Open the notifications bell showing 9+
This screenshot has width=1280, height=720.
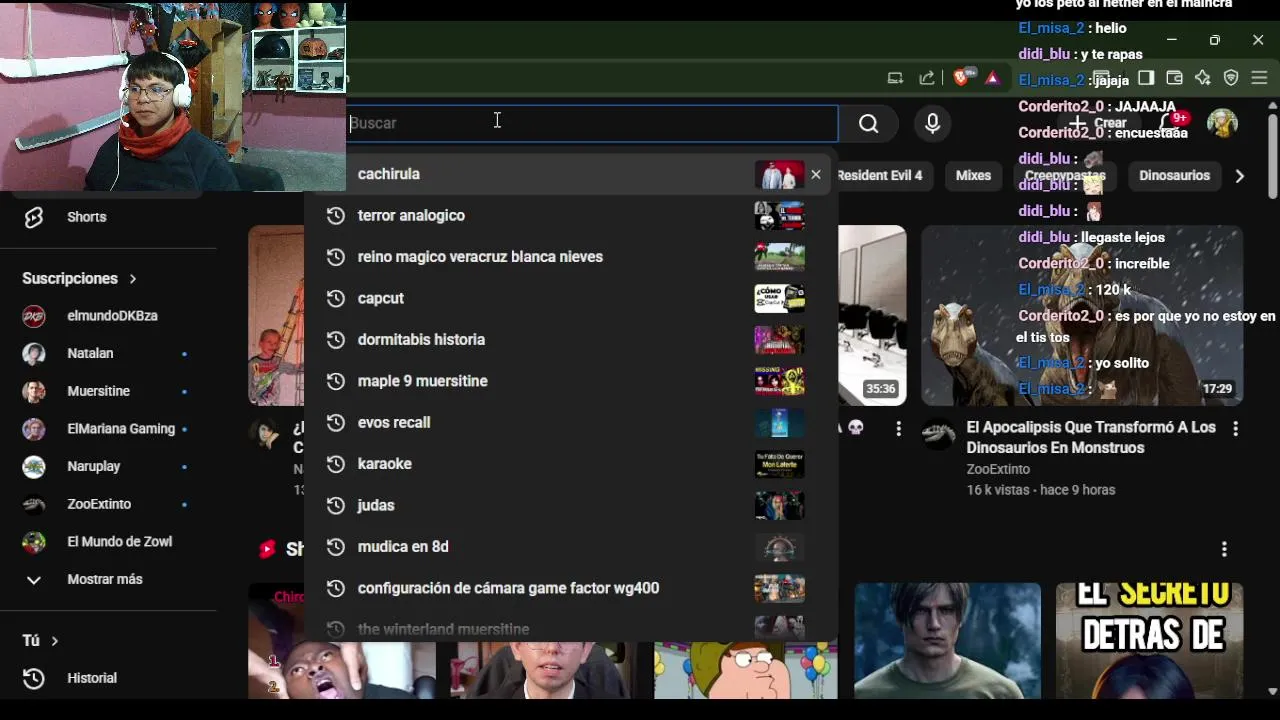click(1170, 123)
